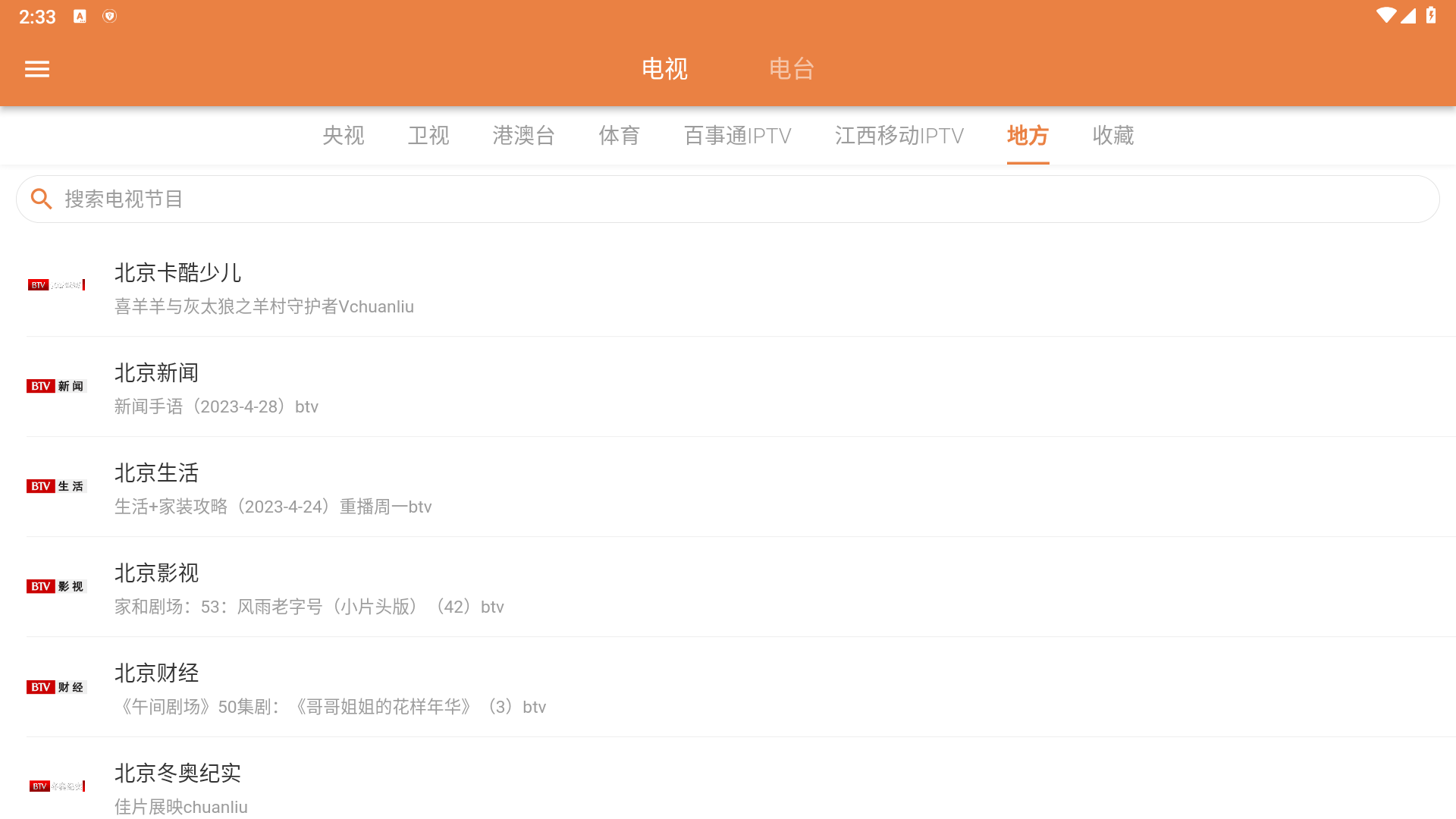Open the 体育 sports tab
Image resolution: width=1456 pixels, height=819 pixels.
tap(619, 136)
